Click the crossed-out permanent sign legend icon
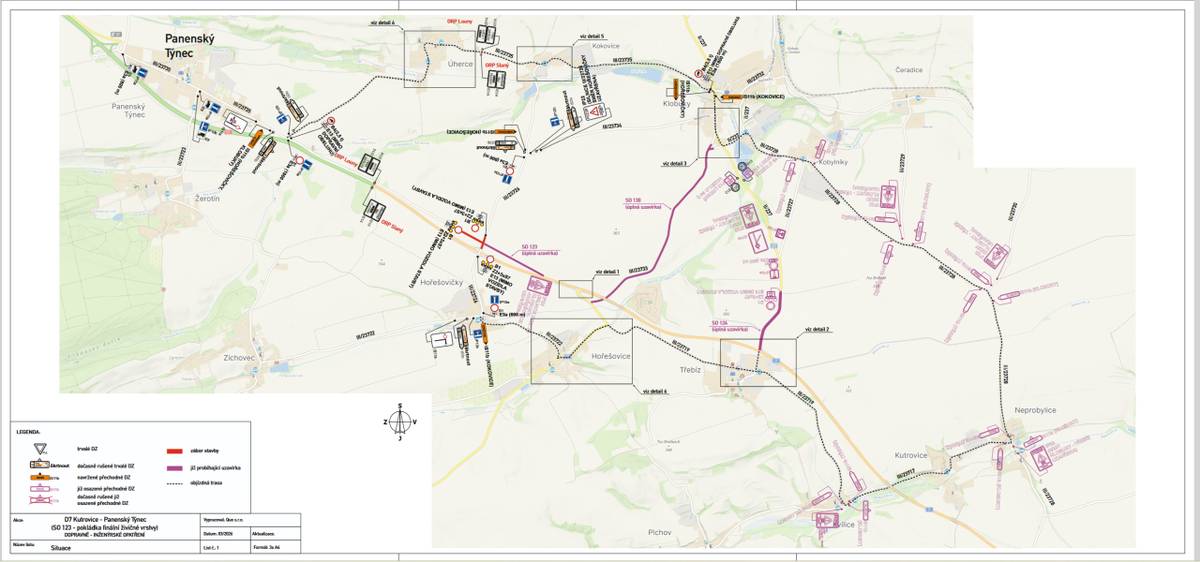The image size is (1200, 562). point(40,464)
